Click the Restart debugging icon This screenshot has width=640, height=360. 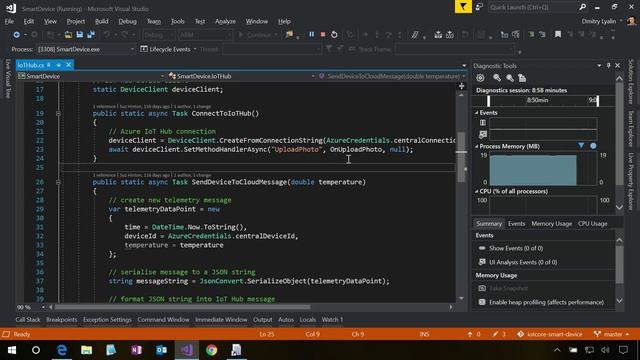tap(334, 35)
